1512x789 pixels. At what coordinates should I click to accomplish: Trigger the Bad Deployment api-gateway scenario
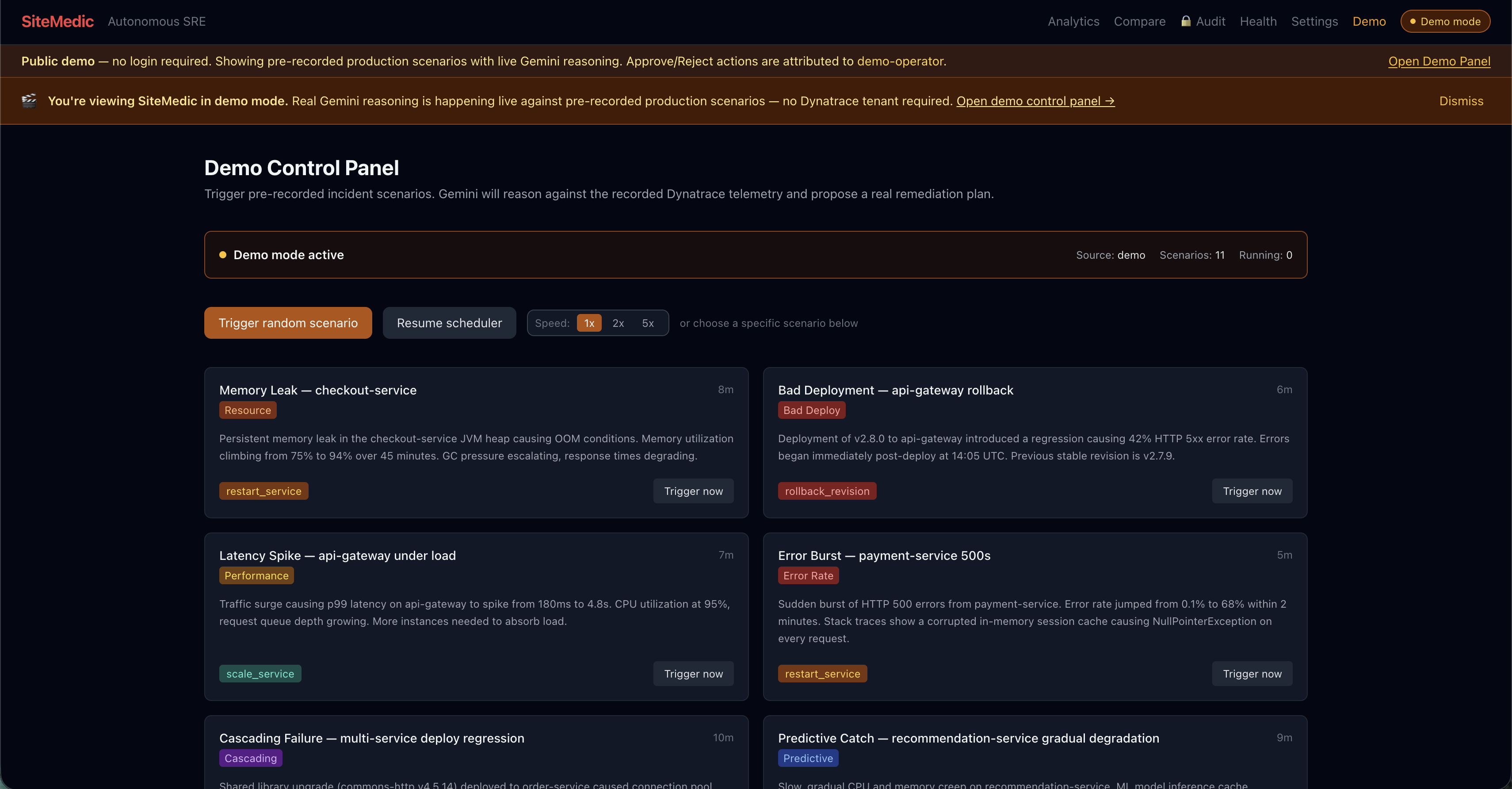(1252, 491)
